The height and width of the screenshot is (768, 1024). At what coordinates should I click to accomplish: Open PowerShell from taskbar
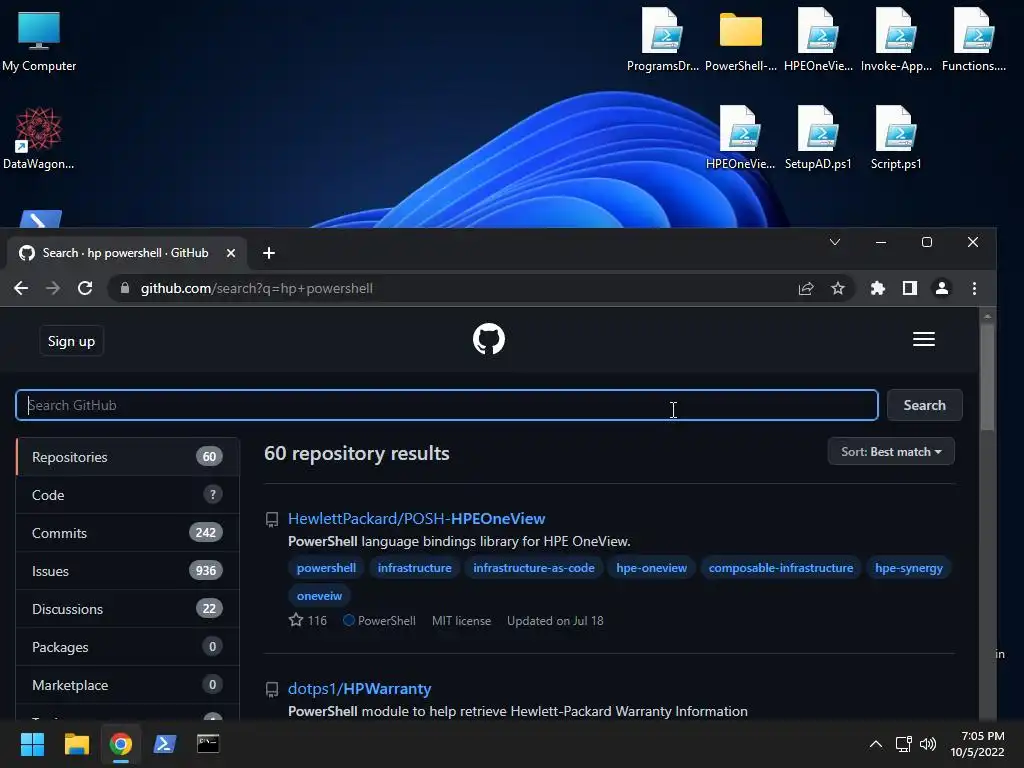coord(164,744)
